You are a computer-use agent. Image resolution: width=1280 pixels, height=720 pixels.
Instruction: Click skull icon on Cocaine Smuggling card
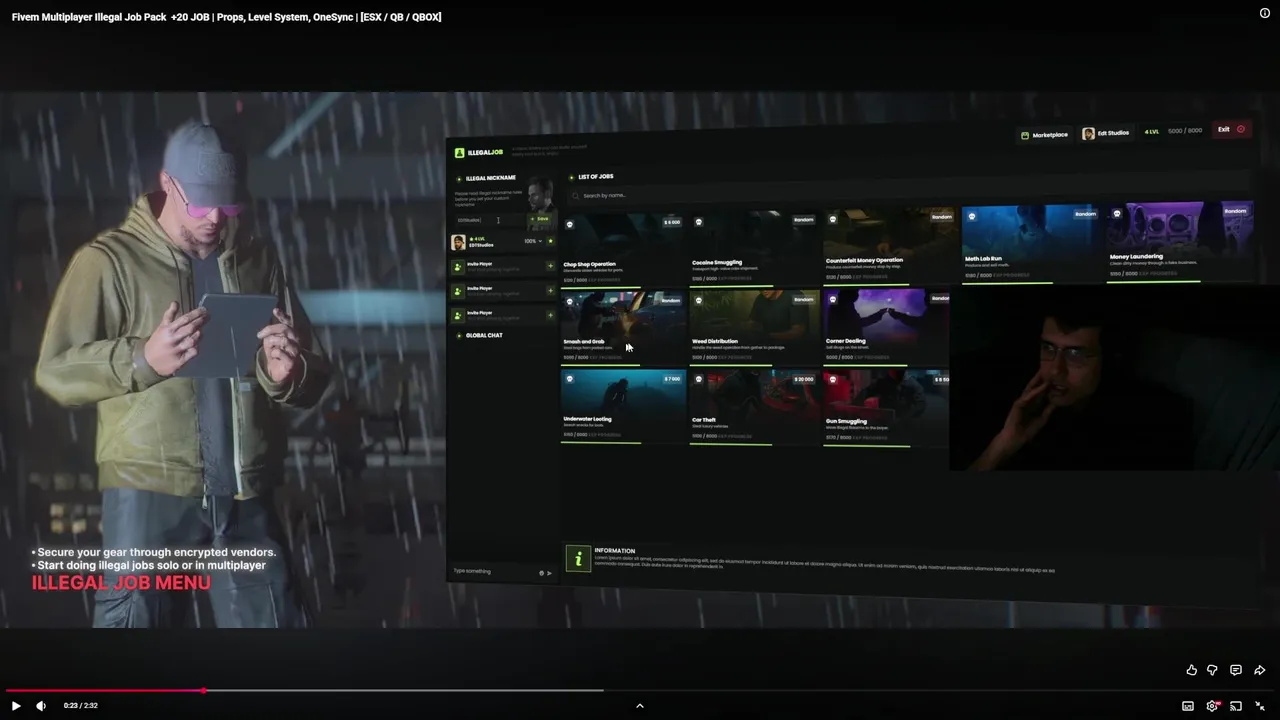699,222
